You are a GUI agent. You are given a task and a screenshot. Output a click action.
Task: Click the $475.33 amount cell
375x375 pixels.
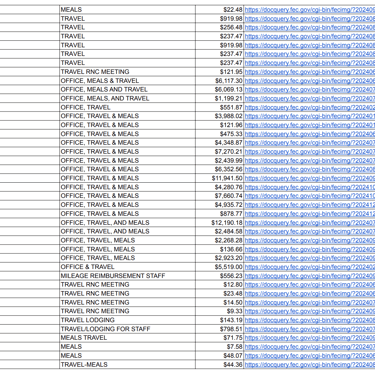tap(220, 134)
